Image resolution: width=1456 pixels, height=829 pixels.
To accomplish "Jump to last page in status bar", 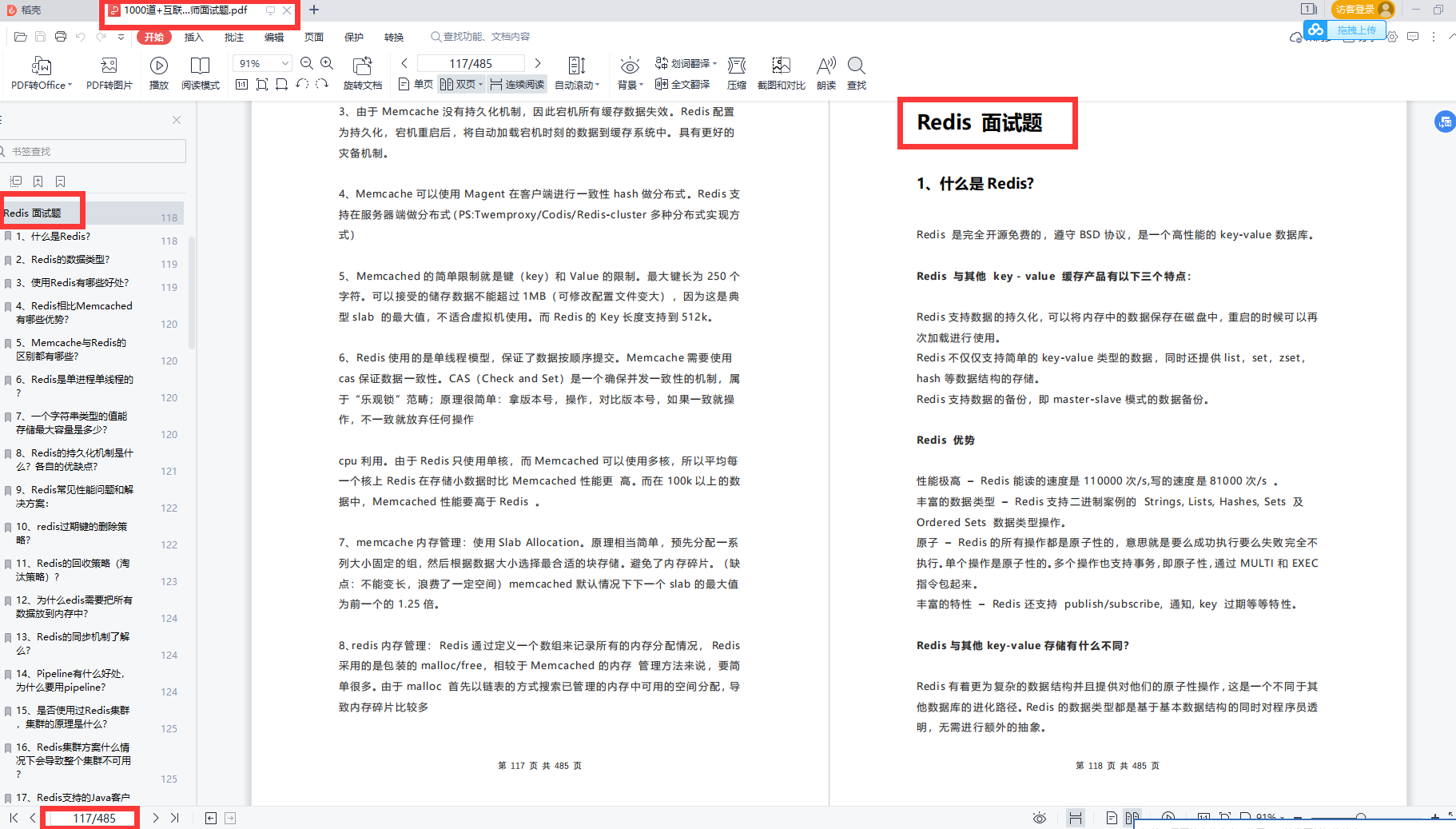I will click(x=175, y=818).
